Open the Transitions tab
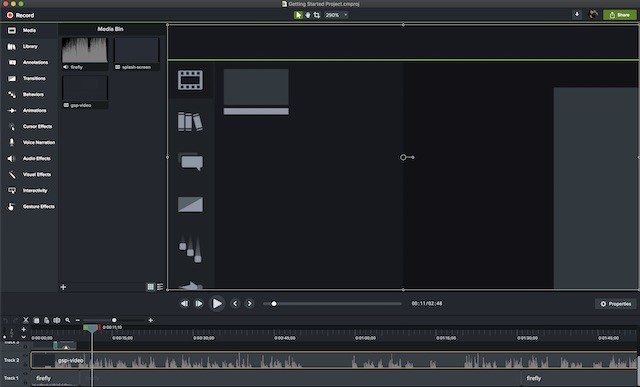This screenshot has height=387, width=640. pos(29,78)
